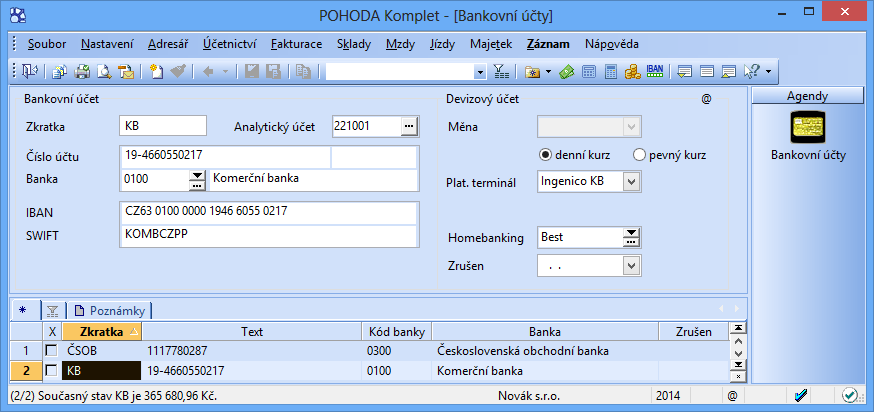Click the plain list panel icon
874x412 pixels.
pyautogui.click(x=707, y=71)
